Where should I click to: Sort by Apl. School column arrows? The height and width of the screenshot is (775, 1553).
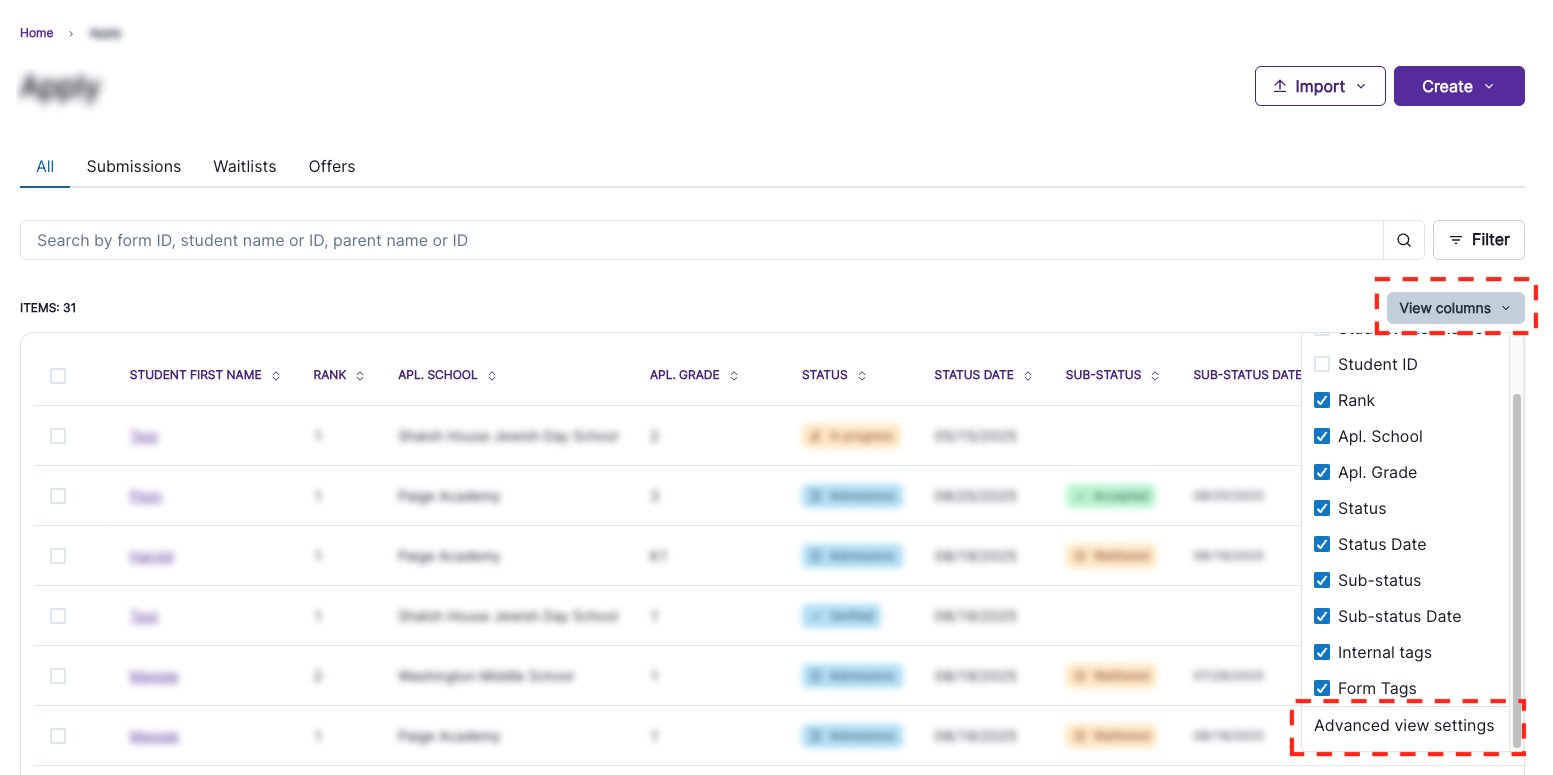(492, 376)
